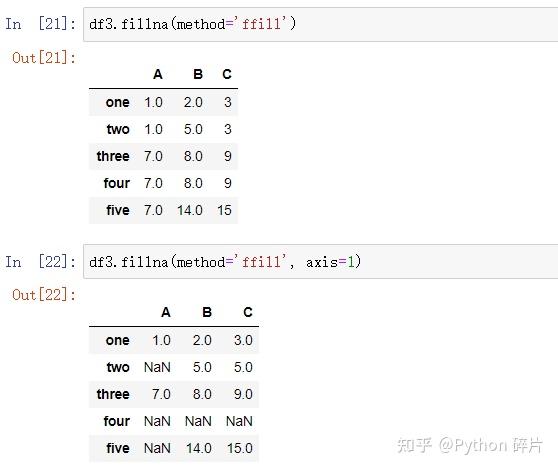Click the 15.0 cell in second table
The width and height of the screenshot is (558, 470).
(x=240, y=448)
